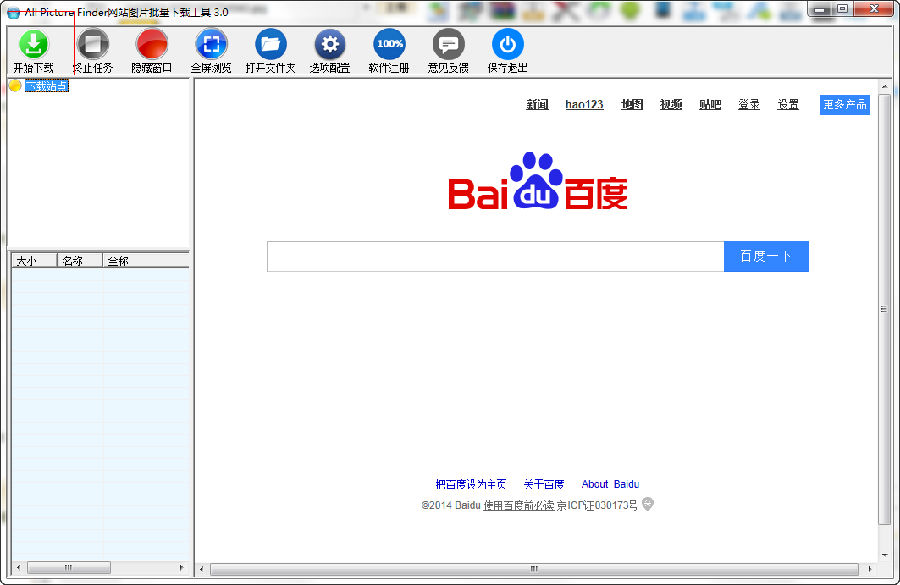Click the red Hide Window (隐藏窗口) icon

tap(152, 44)
